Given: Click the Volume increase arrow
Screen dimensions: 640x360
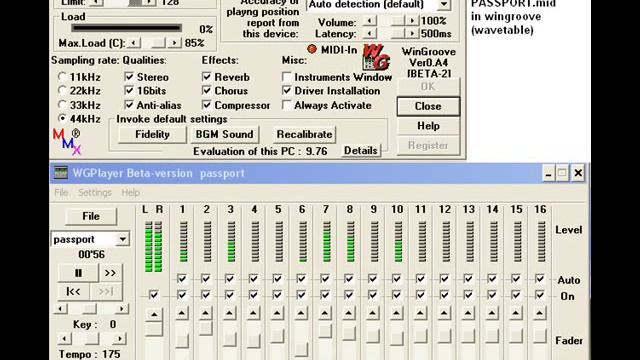Looking at the screenshot, I should [412, 20].
